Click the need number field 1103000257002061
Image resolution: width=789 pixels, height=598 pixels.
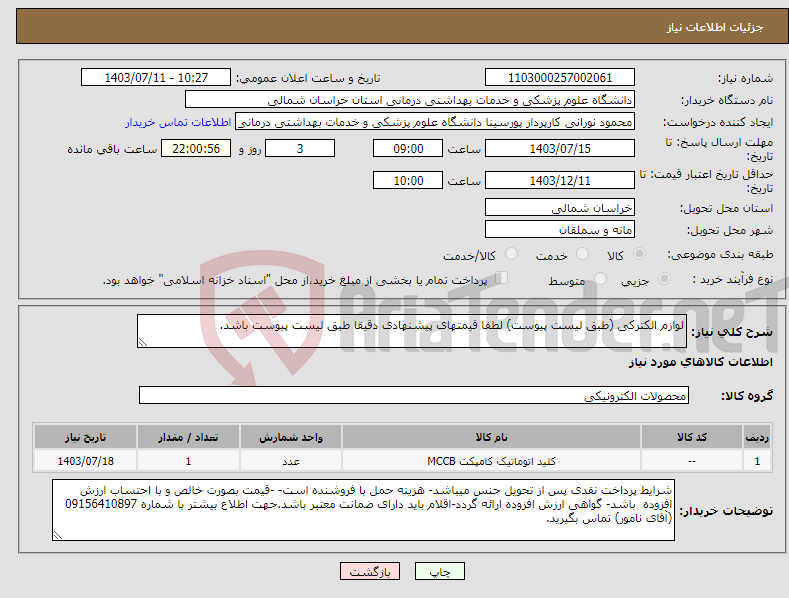click(560, 78)
